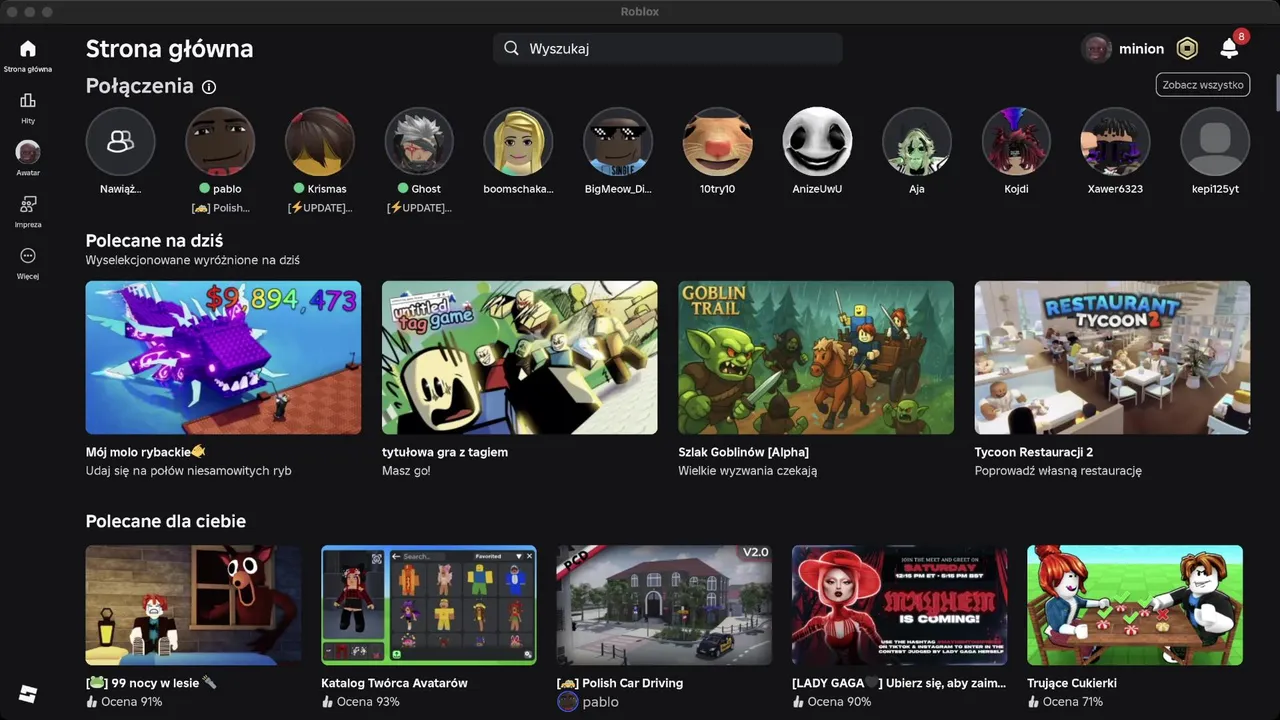
Task: Open BigMeow_Di friend avatar
Action: click(x=618, y=142)
